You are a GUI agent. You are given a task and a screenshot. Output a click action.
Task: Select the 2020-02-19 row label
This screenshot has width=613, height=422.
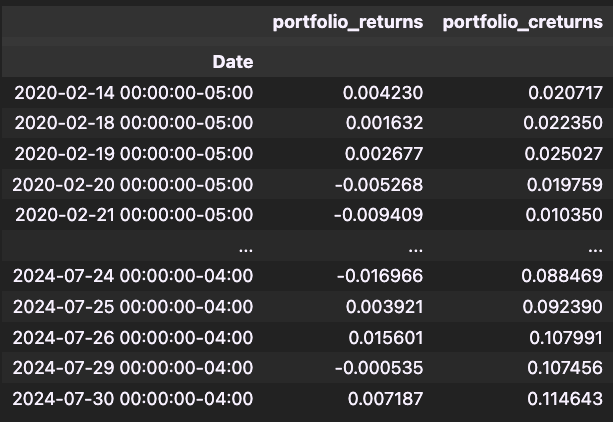[x=134, y=154]
